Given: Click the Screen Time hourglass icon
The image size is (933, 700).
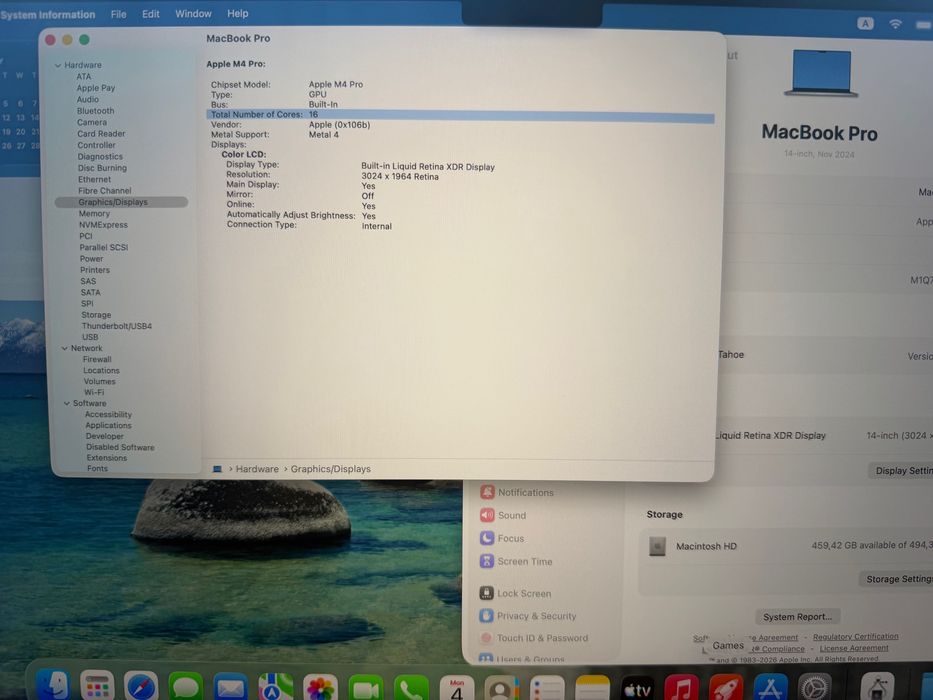Looking at the screenshot, I should pyautogui.click(x=487, y=561).
